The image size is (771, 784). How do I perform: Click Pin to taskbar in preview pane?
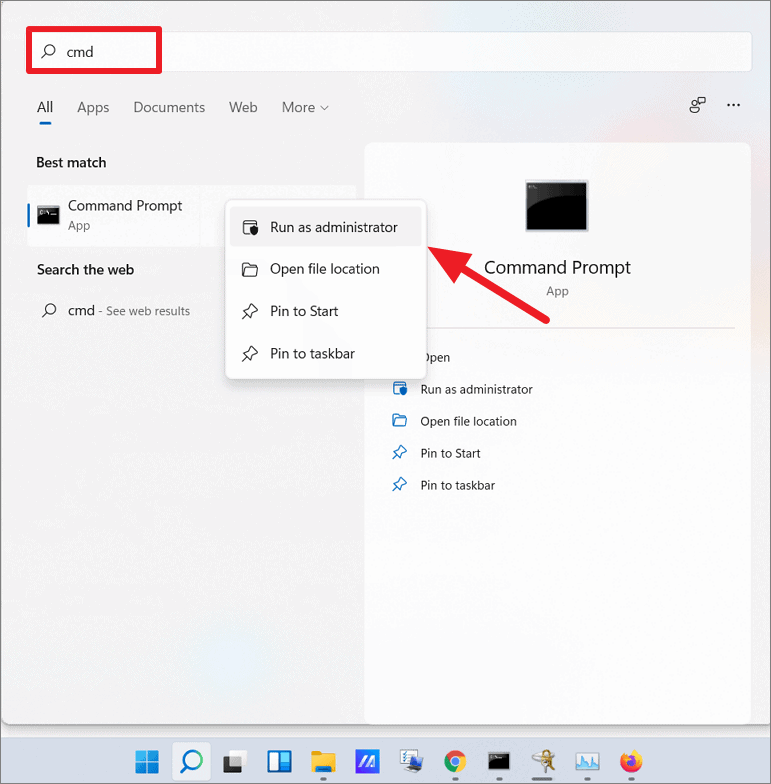(458, 485)
